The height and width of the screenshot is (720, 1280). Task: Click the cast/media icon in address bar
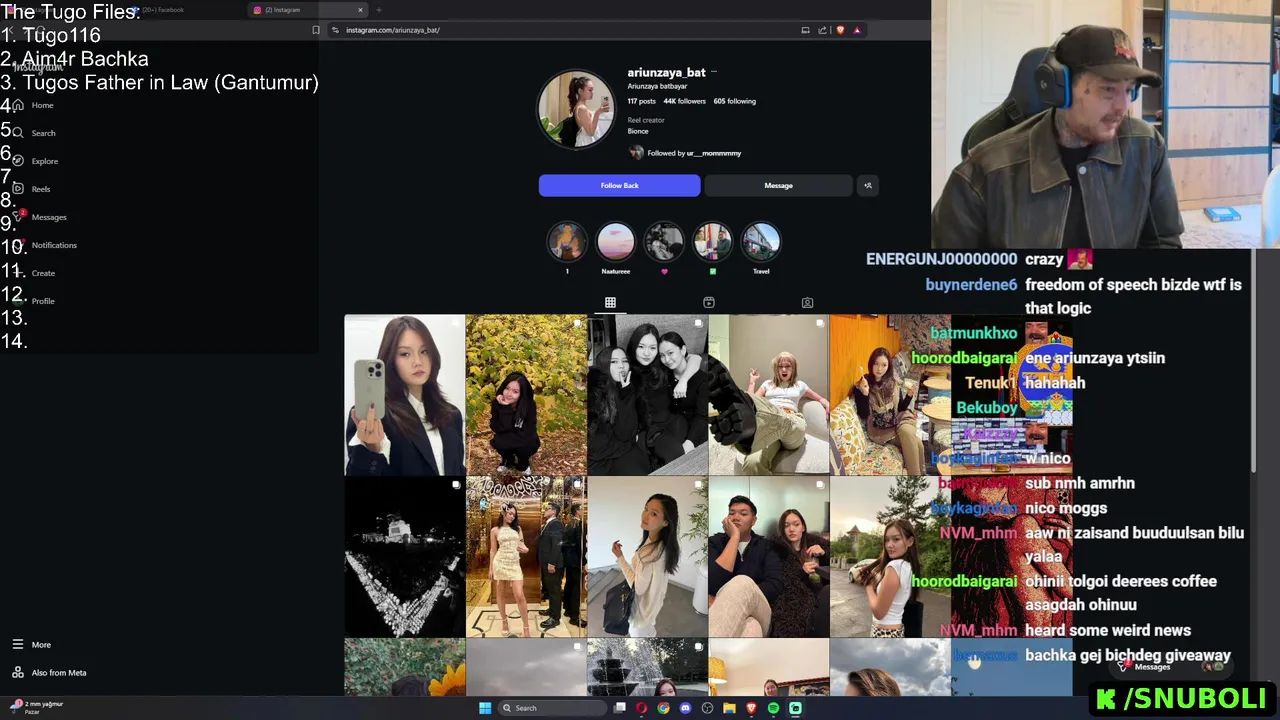pyautogui.click(x=805, y=30)
